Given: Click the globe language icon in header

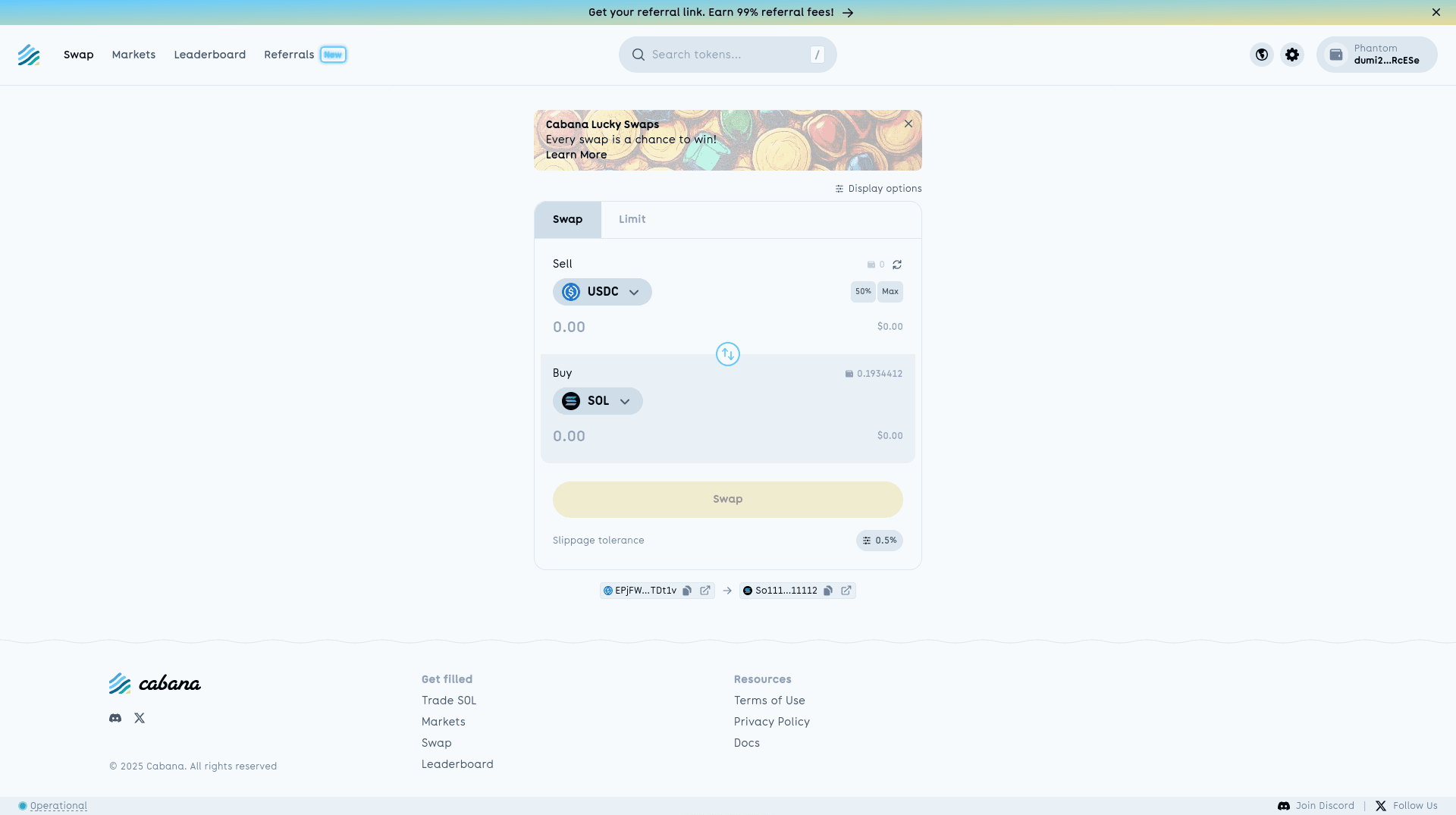Looking at the screenshot, I should (x=1261, y=55).
